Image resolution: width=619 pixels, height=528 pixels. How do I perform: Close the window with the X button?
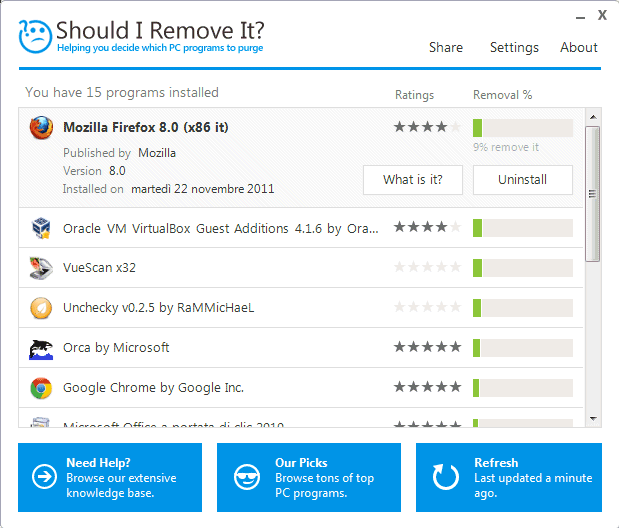[602, 15]
